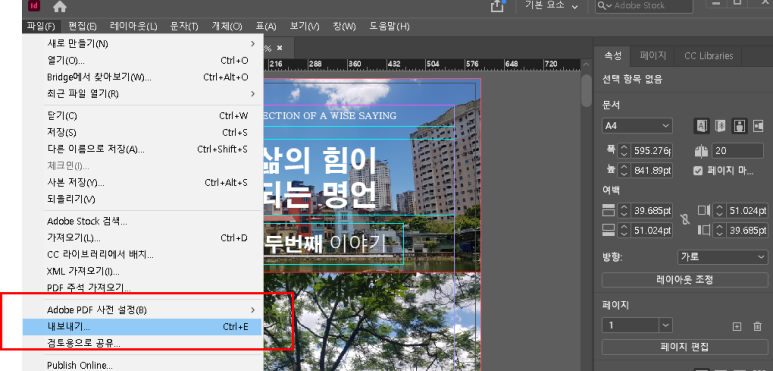Click the bottom margin icon
Screen dimensions: 773x371
608,230
